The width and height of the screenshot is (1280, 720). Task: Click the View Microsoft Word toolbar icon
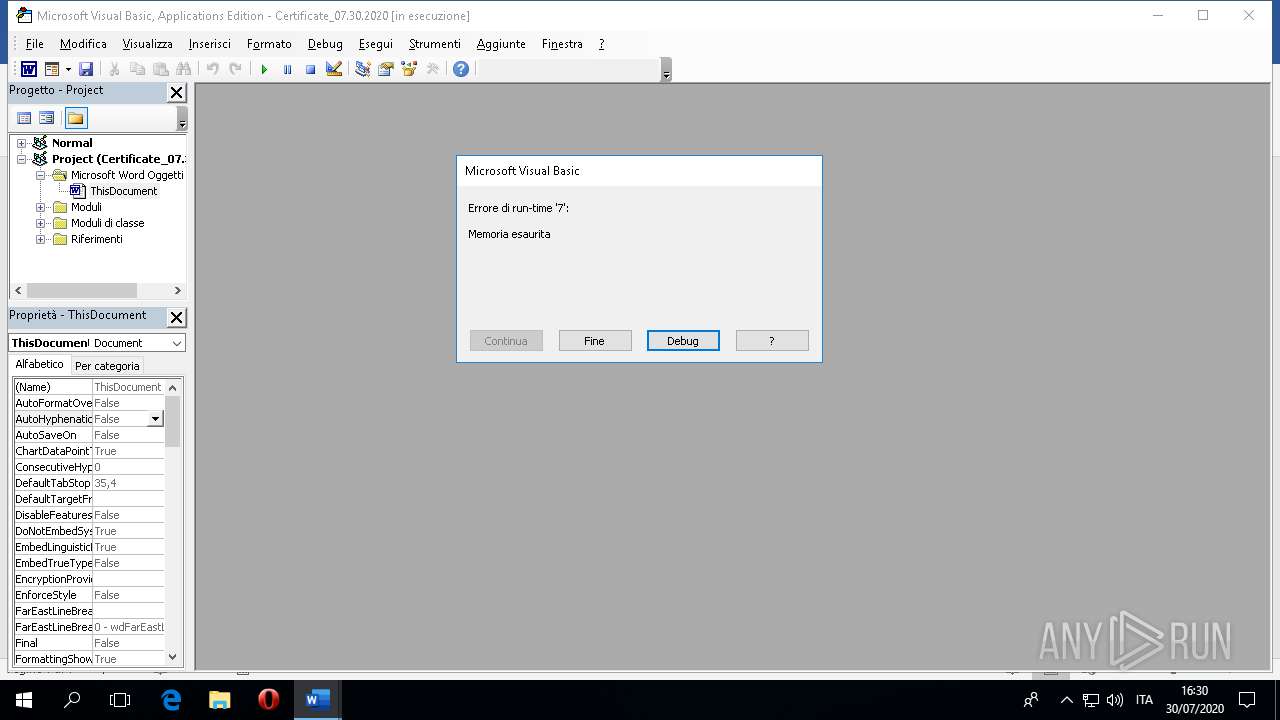click(x=29, y=69)
